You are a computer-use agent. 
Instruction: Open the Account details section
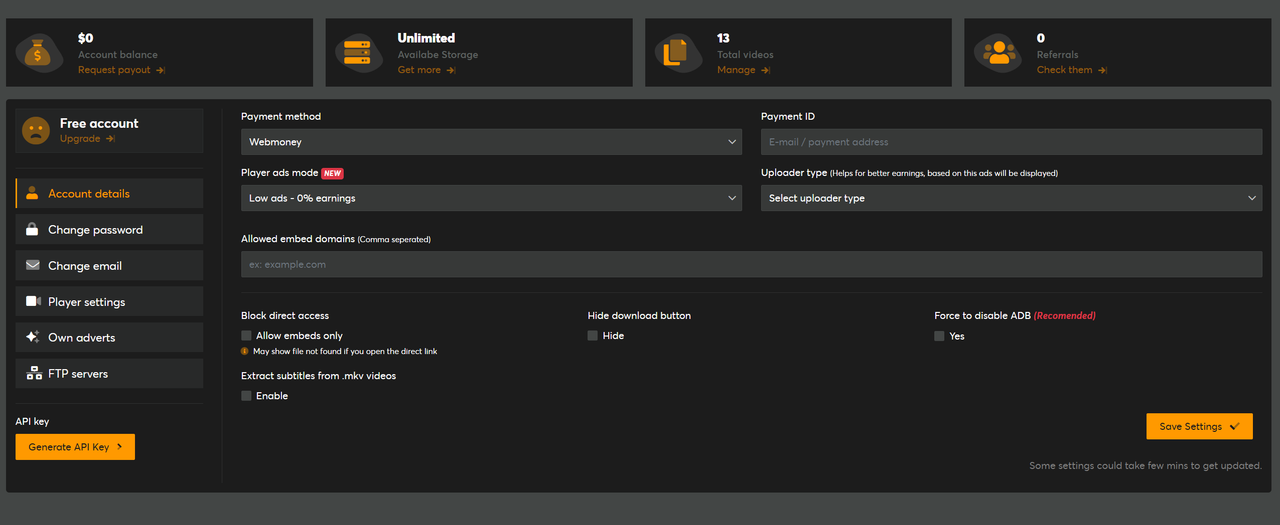tap(109, 193)
